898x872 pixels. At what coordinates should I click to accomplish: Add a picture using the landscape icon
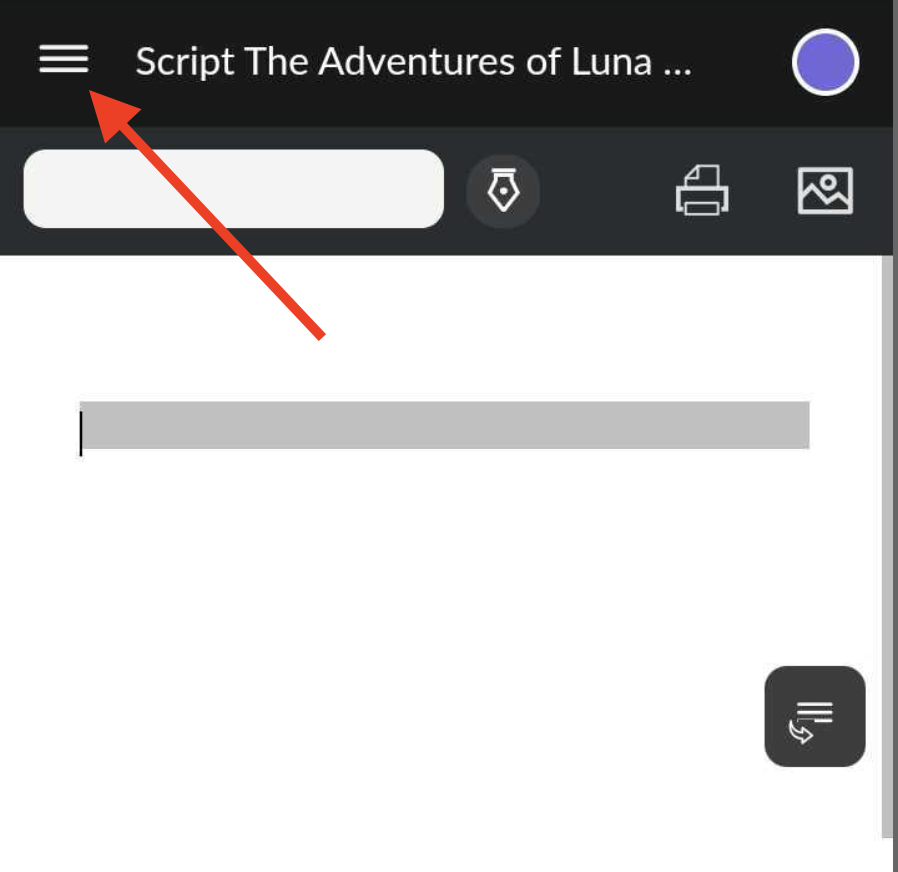click(x=825, y=191)
